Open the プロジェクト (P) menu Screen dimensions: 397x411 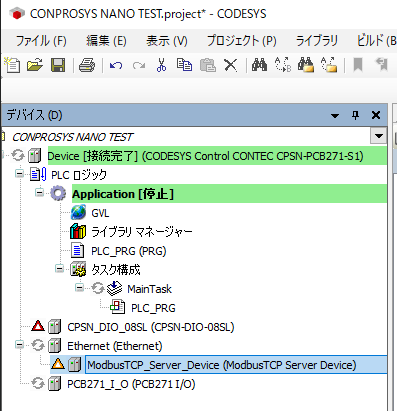[x=241, y=41]
